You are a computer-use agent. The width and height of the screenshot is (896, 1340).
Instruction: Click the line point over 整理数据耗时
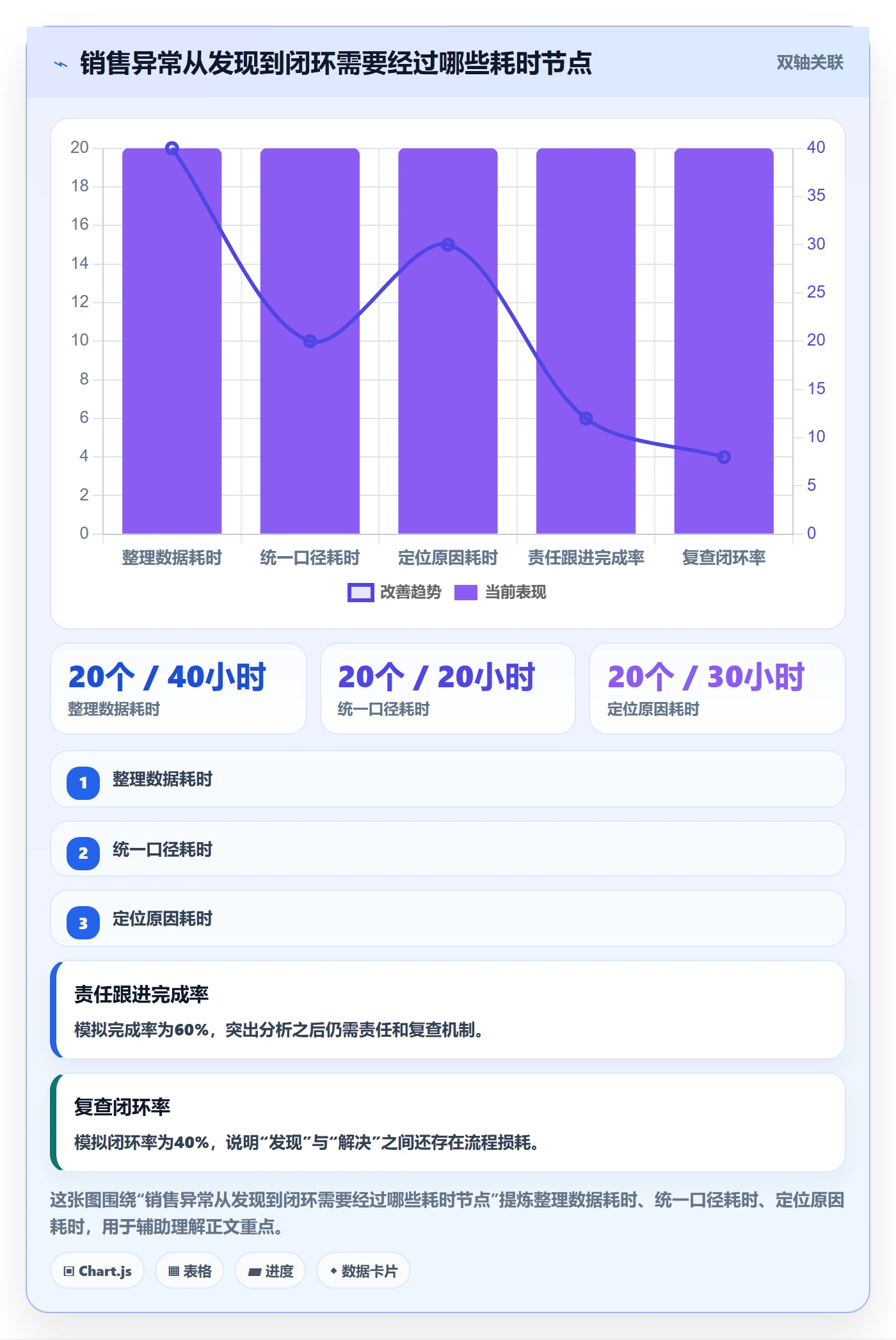click(x=172, y=148)
